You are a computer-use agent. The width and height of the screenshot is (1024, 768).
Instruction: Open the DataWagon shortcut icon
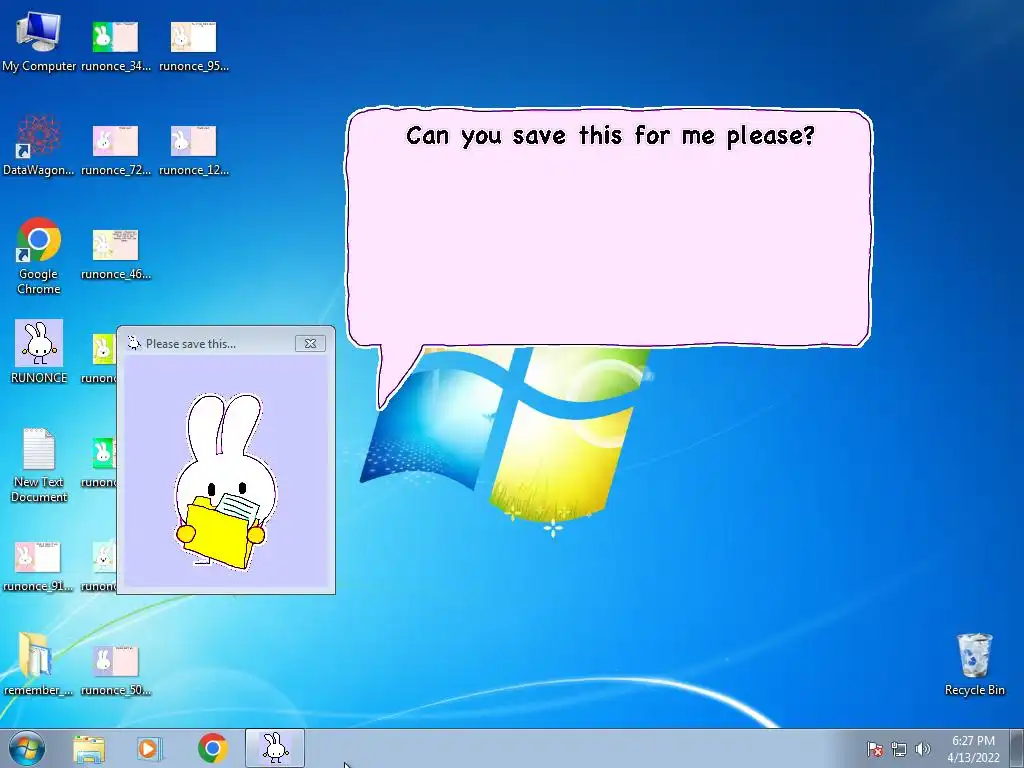click(x=39, y=146)
